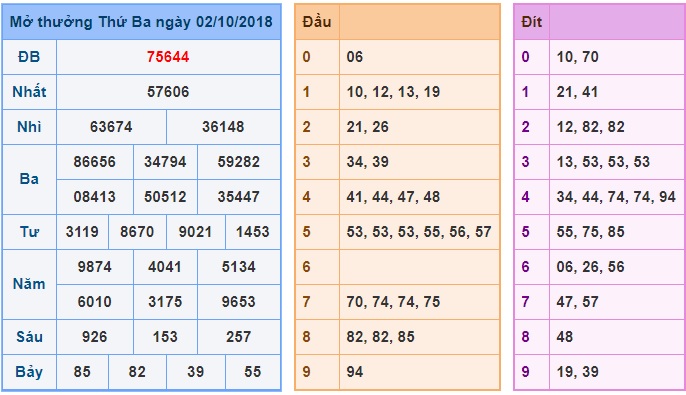The width and height of the screenshot is (686, 395).
Task: Select fifth prize number 9874
Action: (94, 267)
